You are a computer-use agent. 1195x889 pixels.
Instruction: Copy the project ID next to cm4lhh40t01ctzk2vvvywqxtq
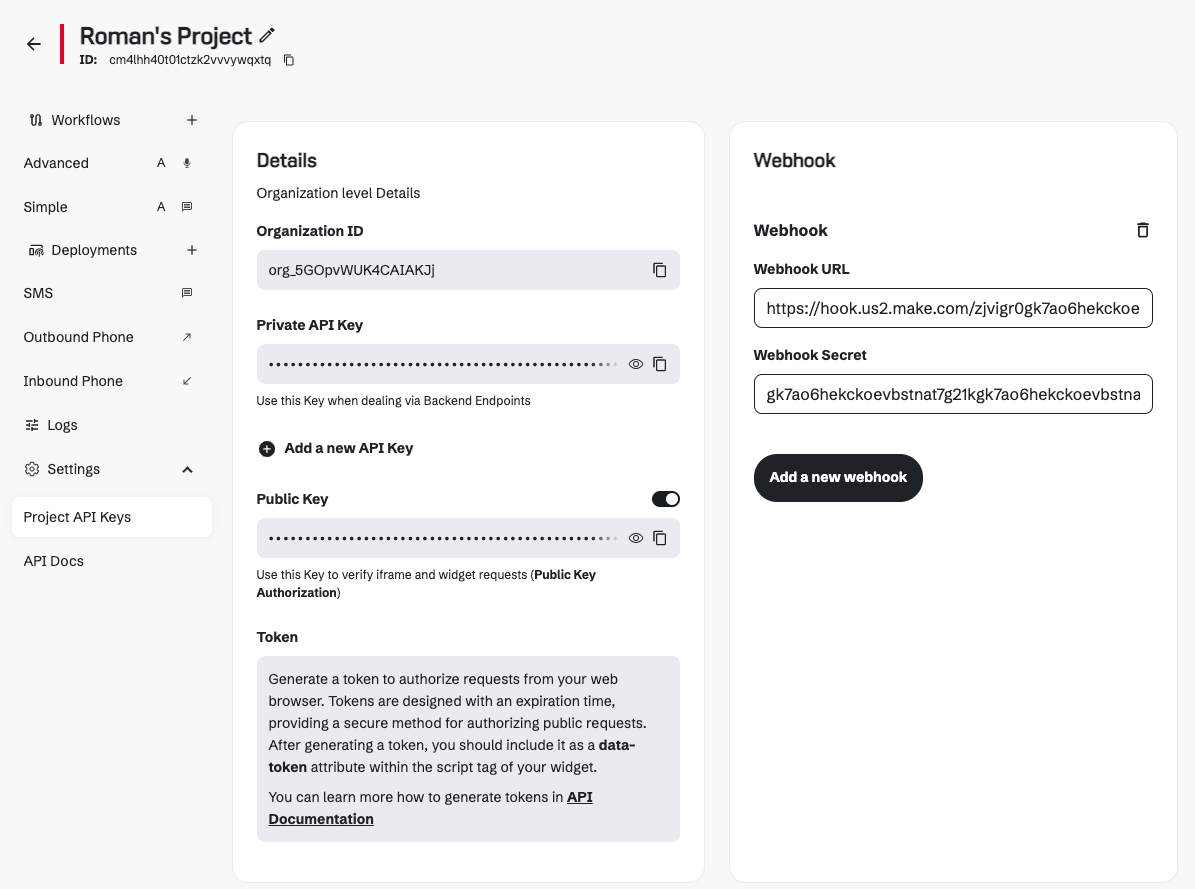(289, 60)
